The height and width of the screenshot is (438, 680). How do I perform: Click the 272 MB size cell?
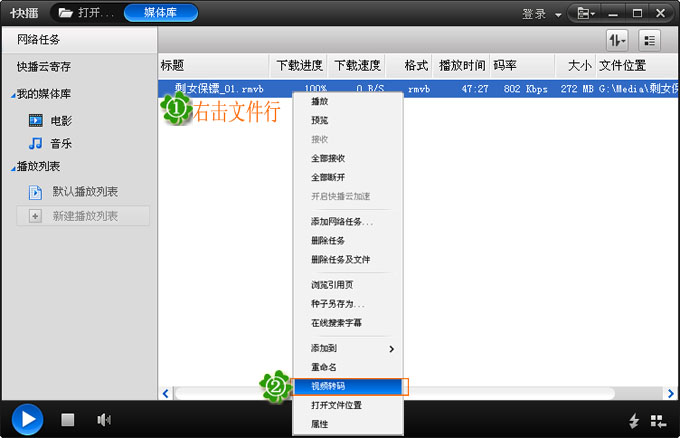pos(577,89)
